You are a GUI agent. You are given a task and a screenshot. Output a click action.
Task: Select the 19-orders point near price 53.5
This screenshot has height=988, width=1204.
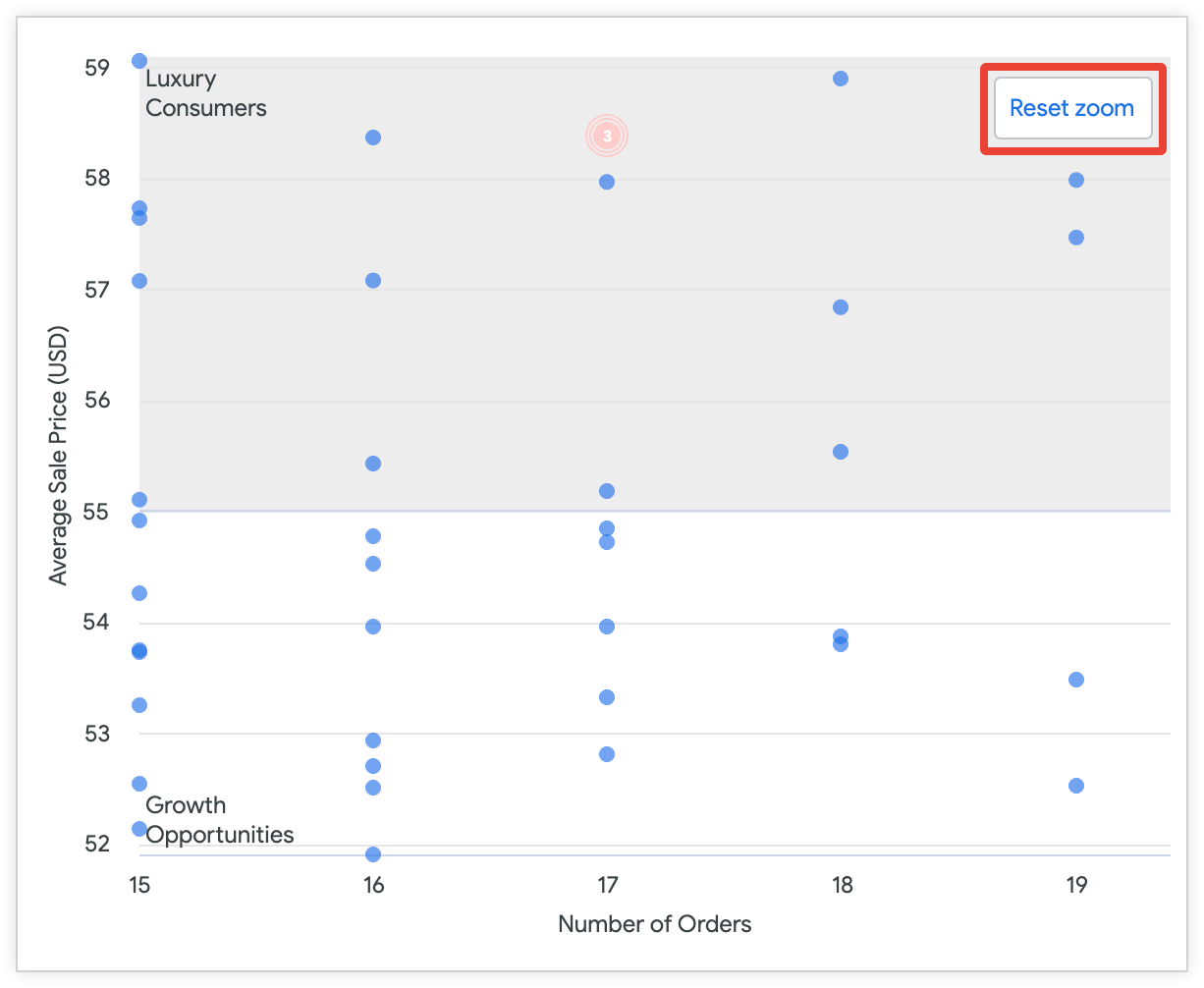(1076, 680)
